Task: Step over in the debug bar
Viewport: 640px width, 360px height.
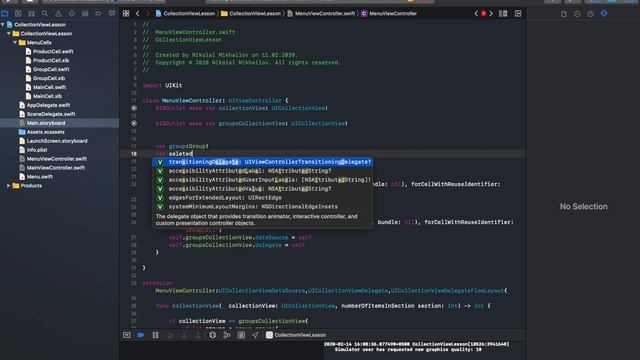Action: 170,335
